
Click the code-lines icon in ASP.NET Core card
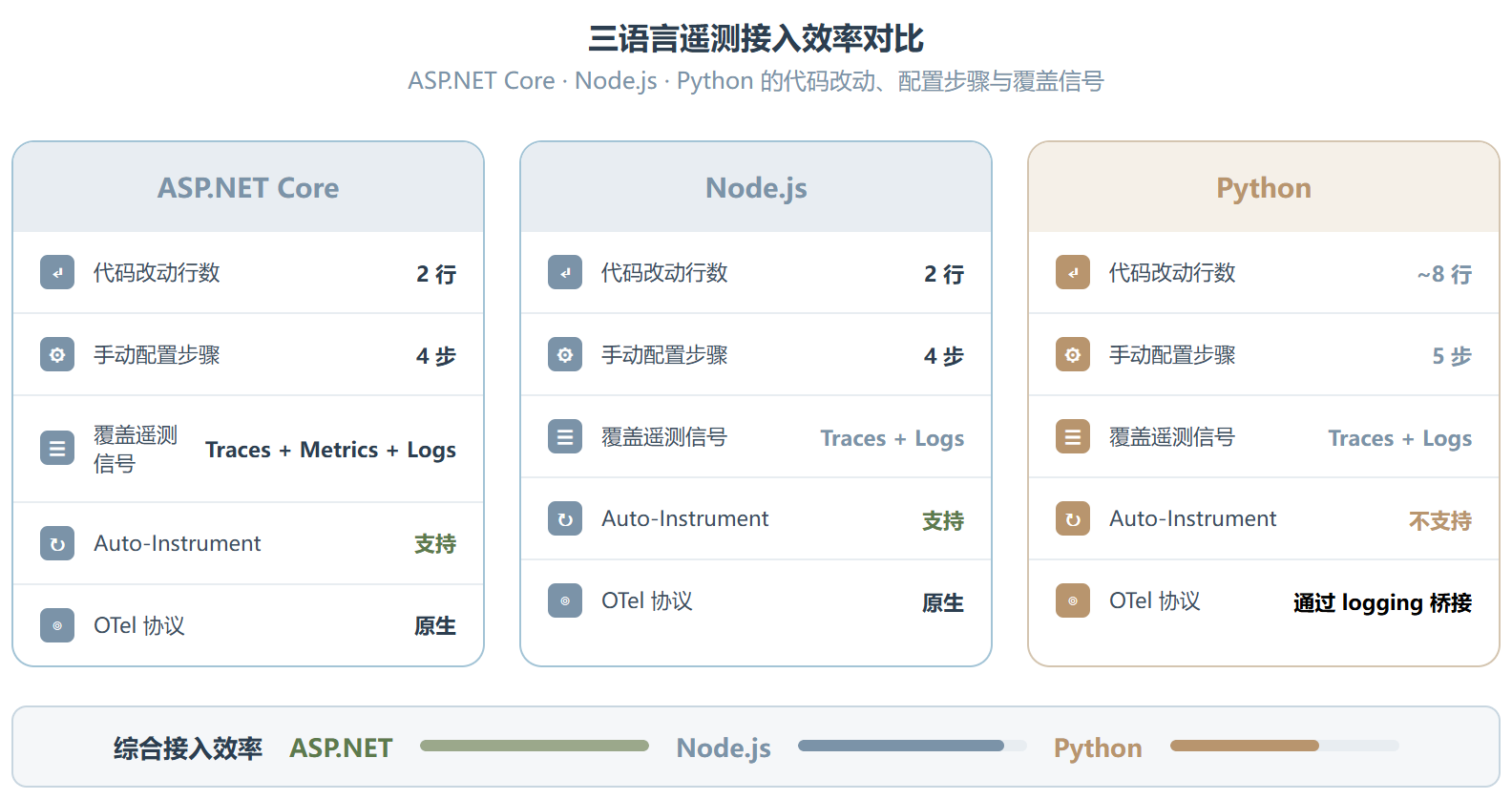57,272
